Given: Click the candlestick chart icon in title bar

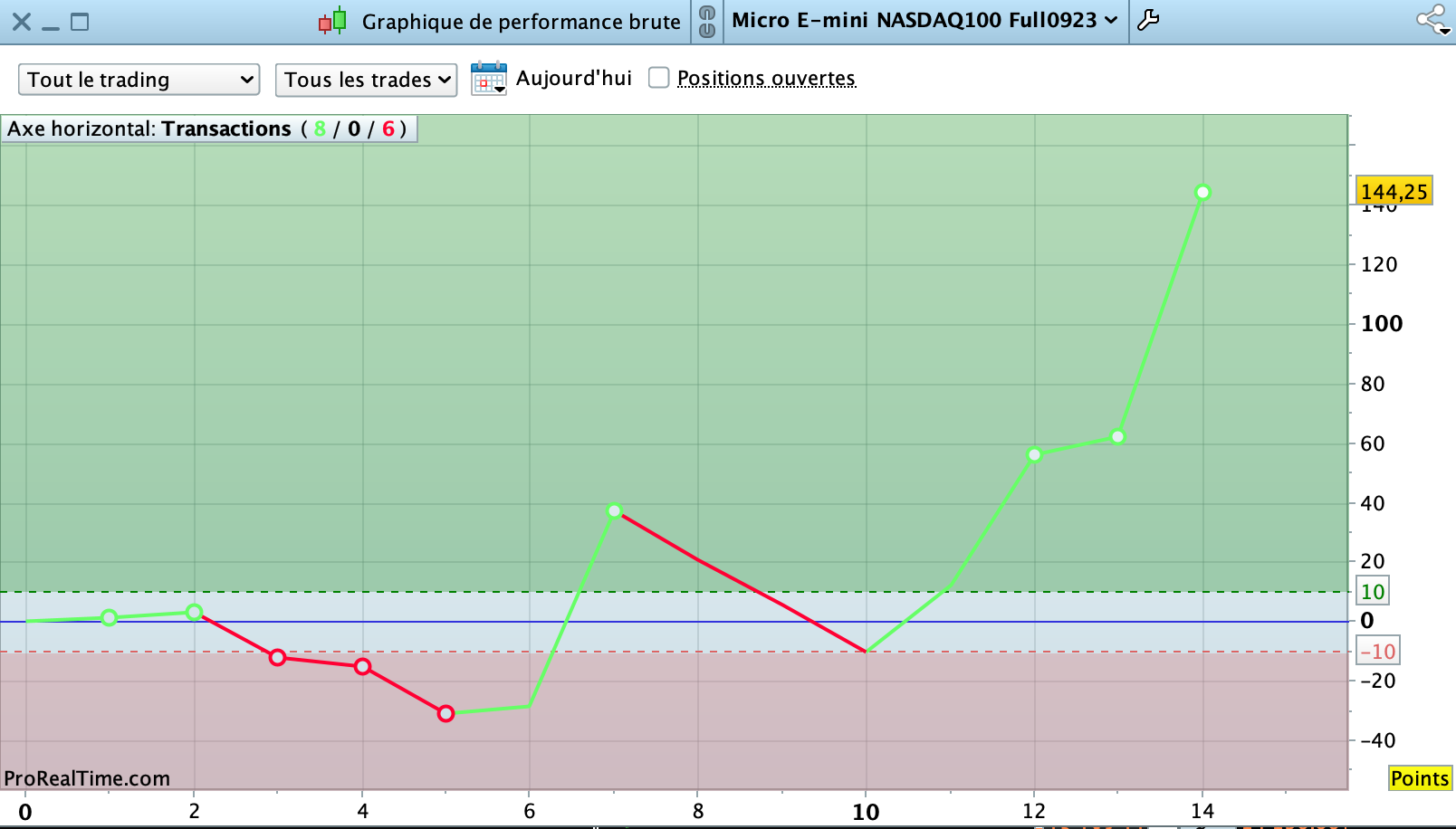Looking at the screenshot, I should [332, 21].
